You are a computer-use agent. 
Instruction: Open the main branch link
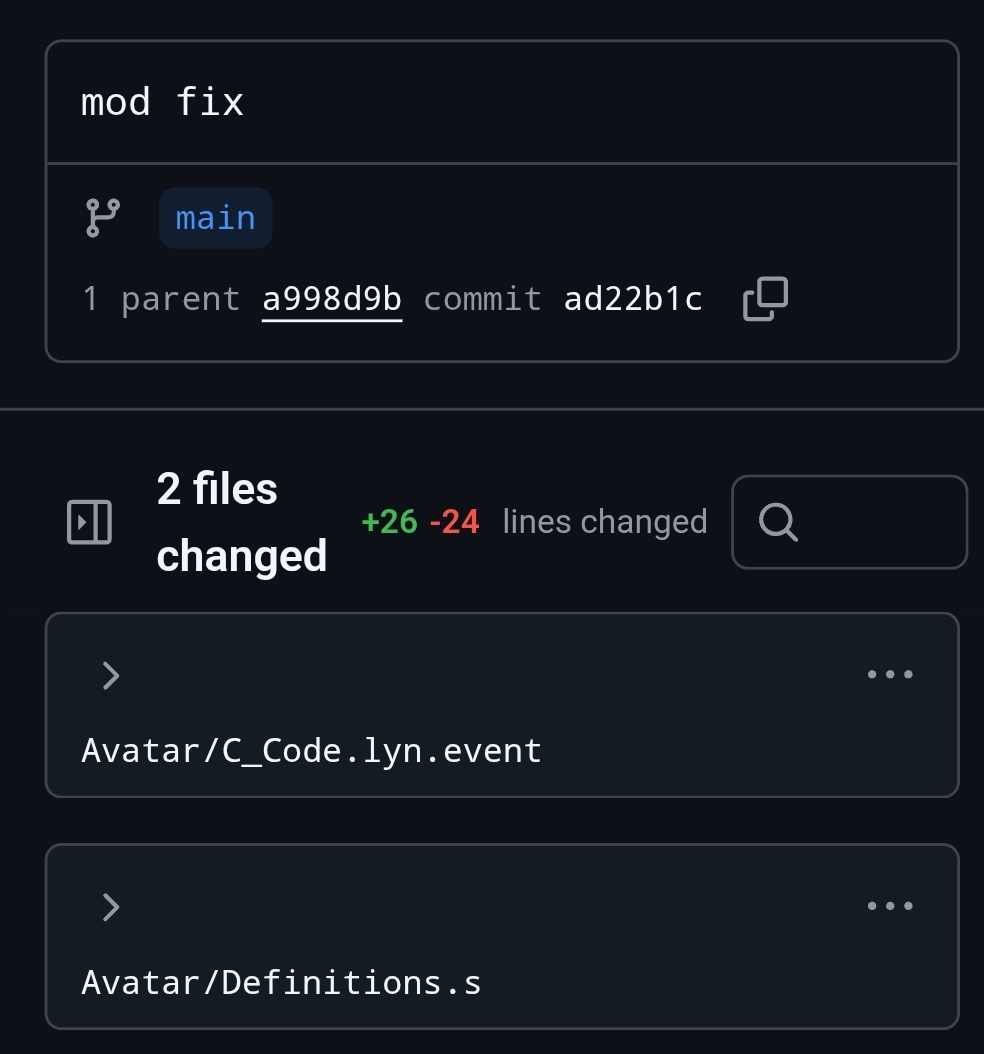click(215, 218)
